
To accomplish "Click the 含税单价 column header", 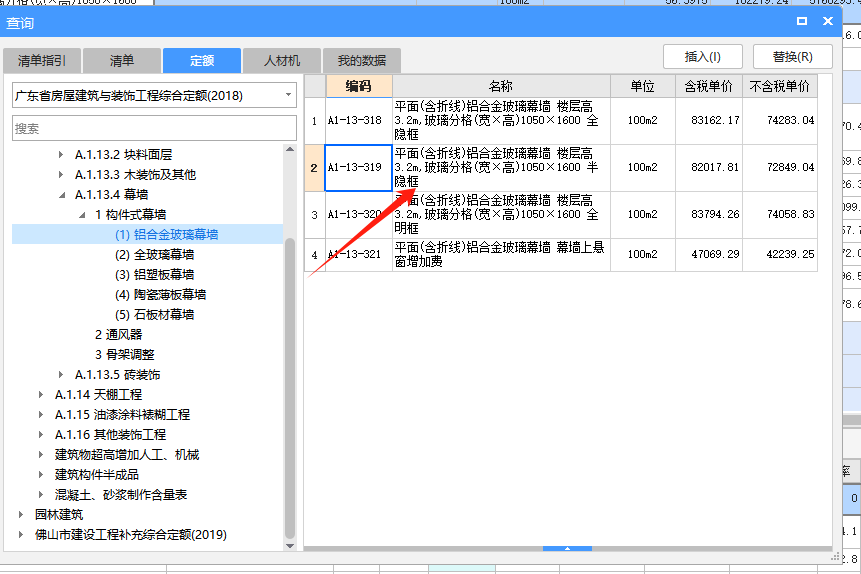I will point(708,86).
